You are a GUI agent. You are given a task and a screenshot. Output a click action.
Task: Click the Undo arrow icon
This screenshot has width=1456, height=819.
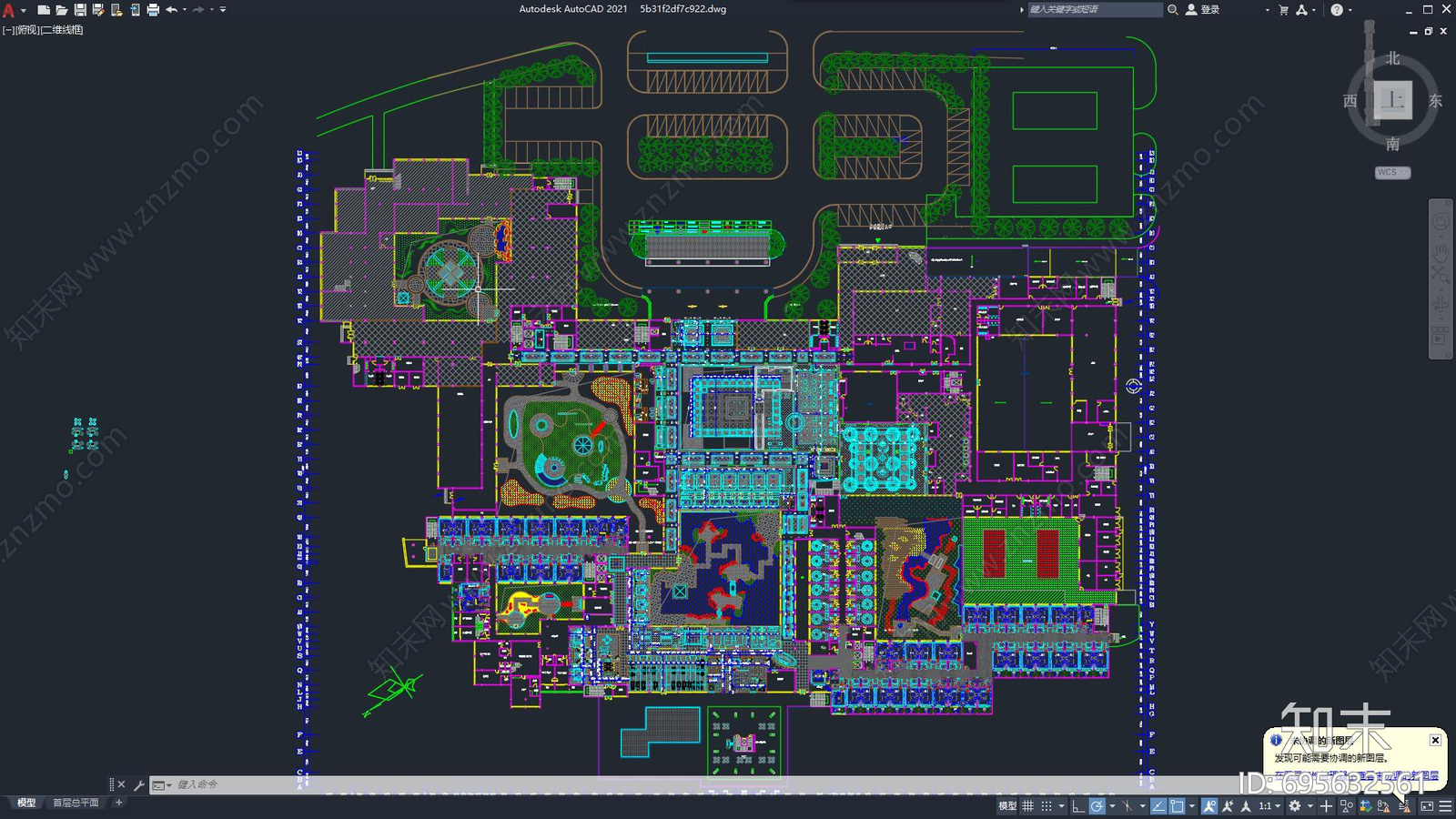[x=171, y=10]
